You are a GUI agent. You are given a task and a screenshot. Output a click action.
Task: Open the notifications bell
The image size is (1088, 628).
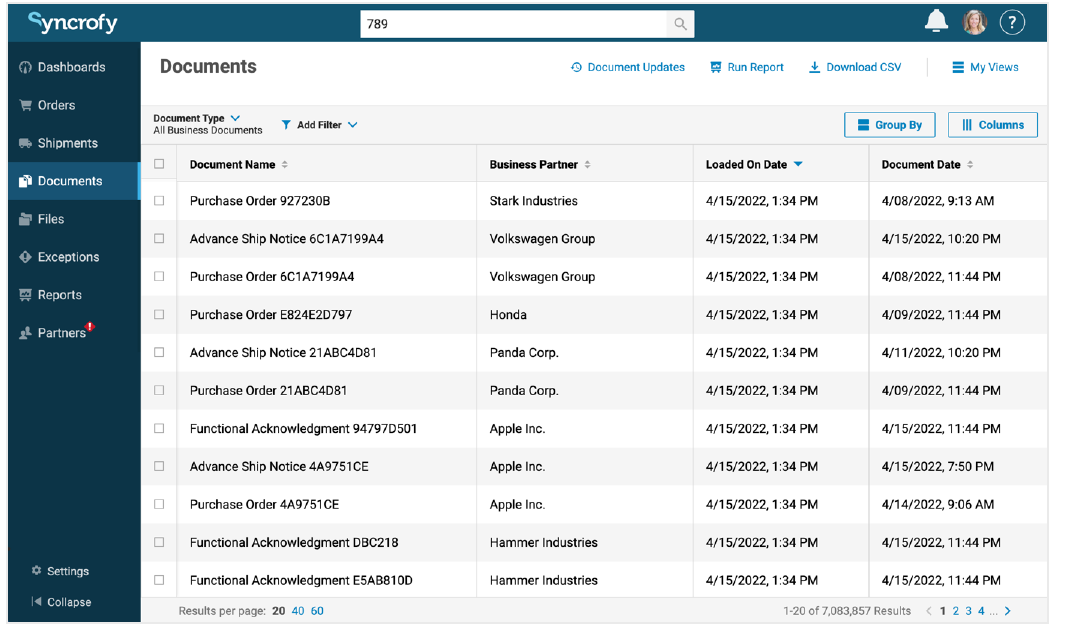click(936, 22)
